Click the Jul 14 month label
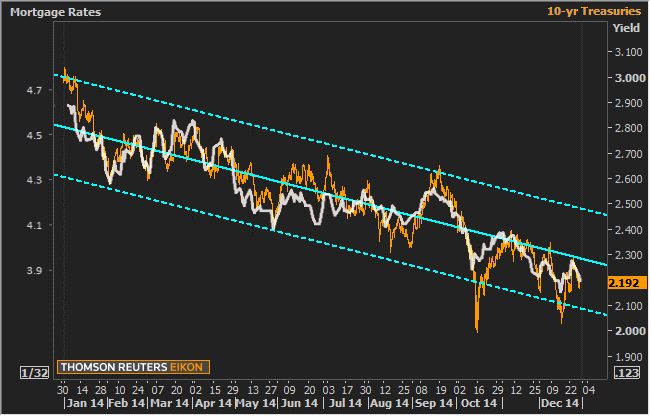Screen dimensions: 651x417 click(345, 404)
